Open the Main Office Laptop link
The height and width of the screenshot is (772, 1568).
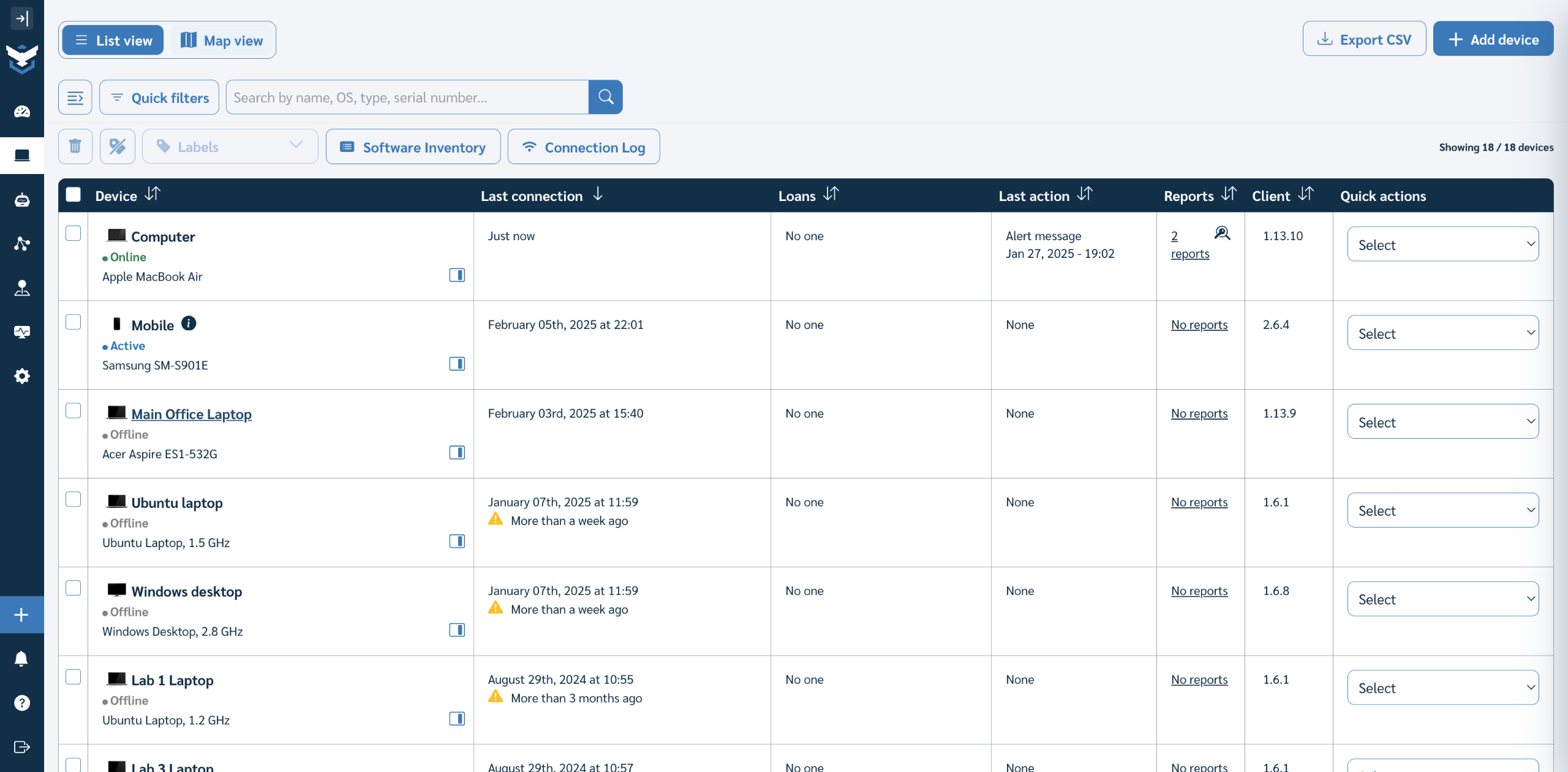click(191, 414)
